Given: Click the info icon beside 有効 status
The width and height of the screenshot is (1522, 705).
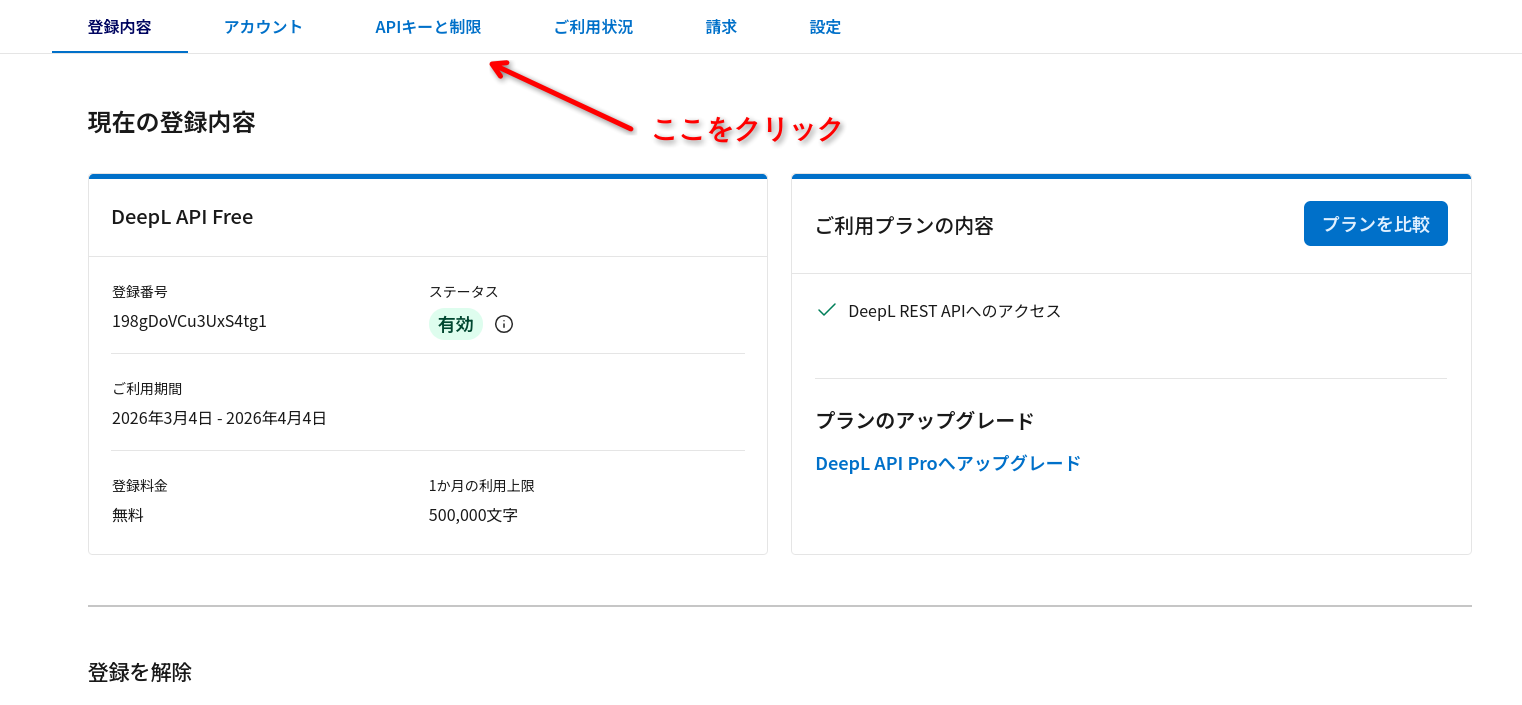Looking at the screenshot, I should (x=503, y=324).
